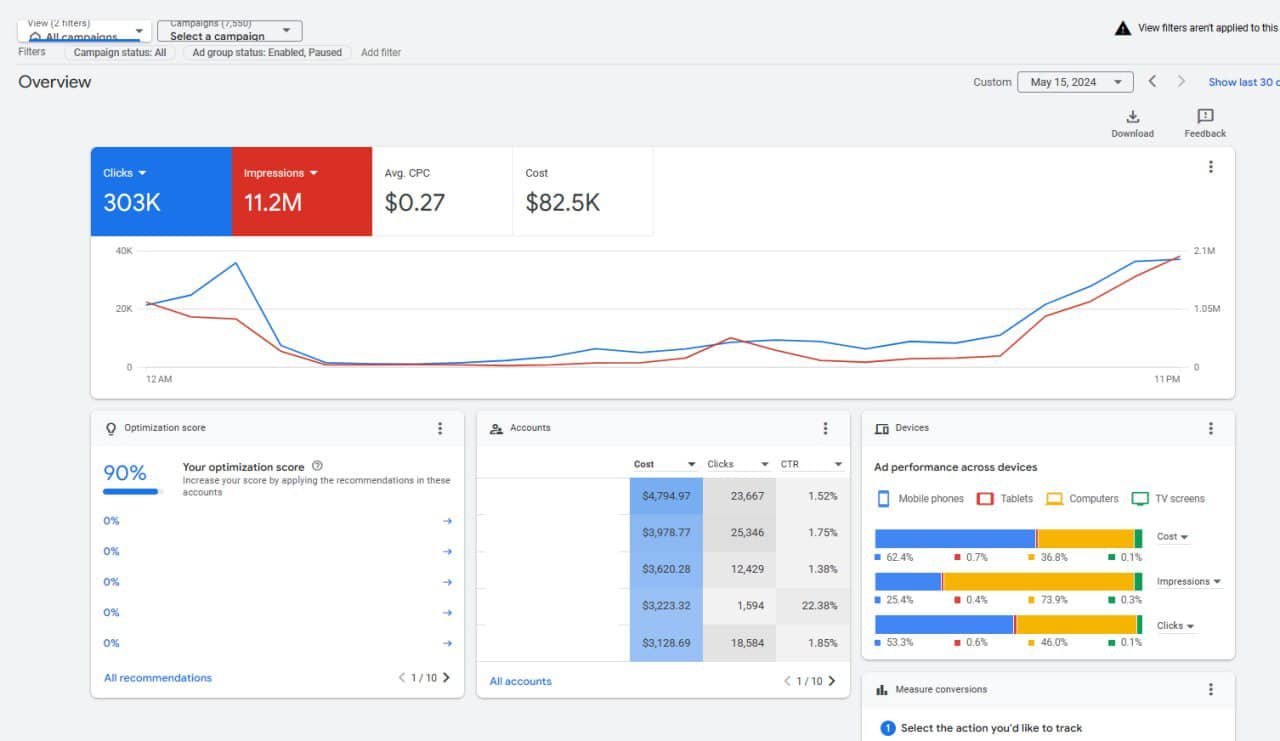This screenshot has width=1280, height=741.
Task: Click the 22.38% CTR cell
Action: (x=813, y=606)
